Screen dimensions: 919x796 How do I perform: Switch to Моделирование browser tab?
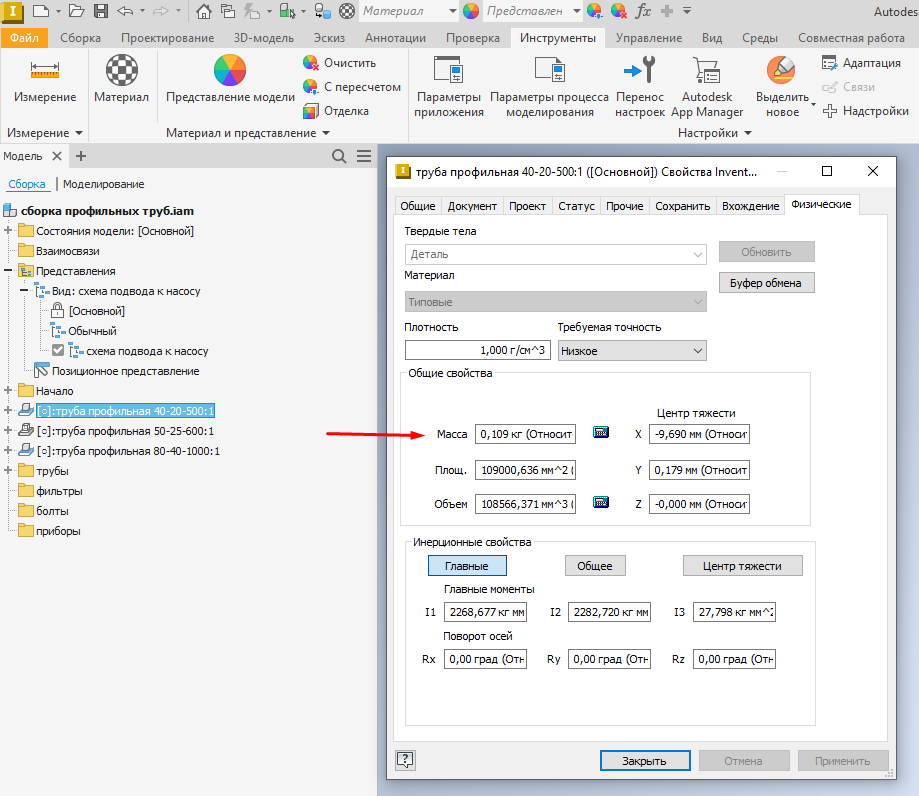pyautogui.click(x=104, y=184)
